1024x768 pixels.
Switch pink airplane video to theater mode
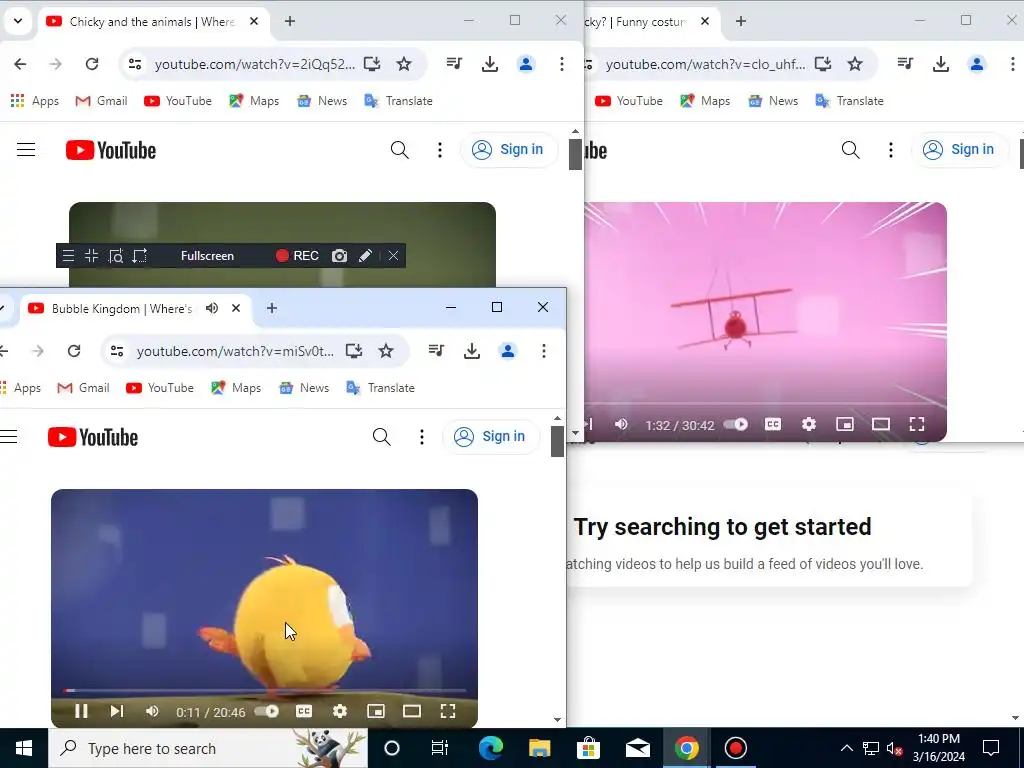coord(881,424)
